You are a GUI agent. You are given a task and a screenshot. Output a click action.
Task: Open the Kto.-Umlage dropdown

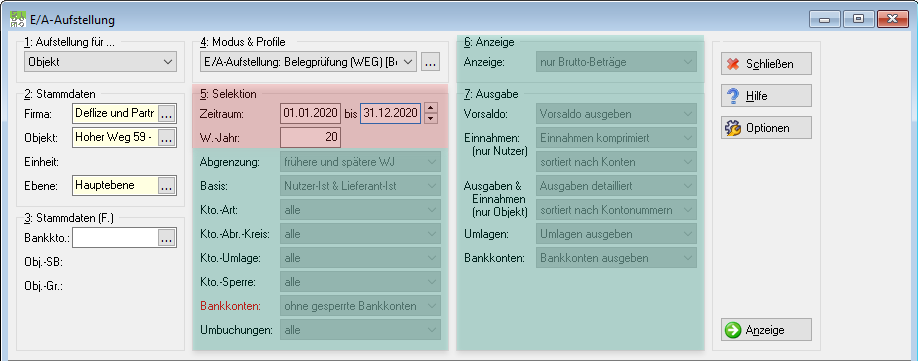[x=360, y=257]
